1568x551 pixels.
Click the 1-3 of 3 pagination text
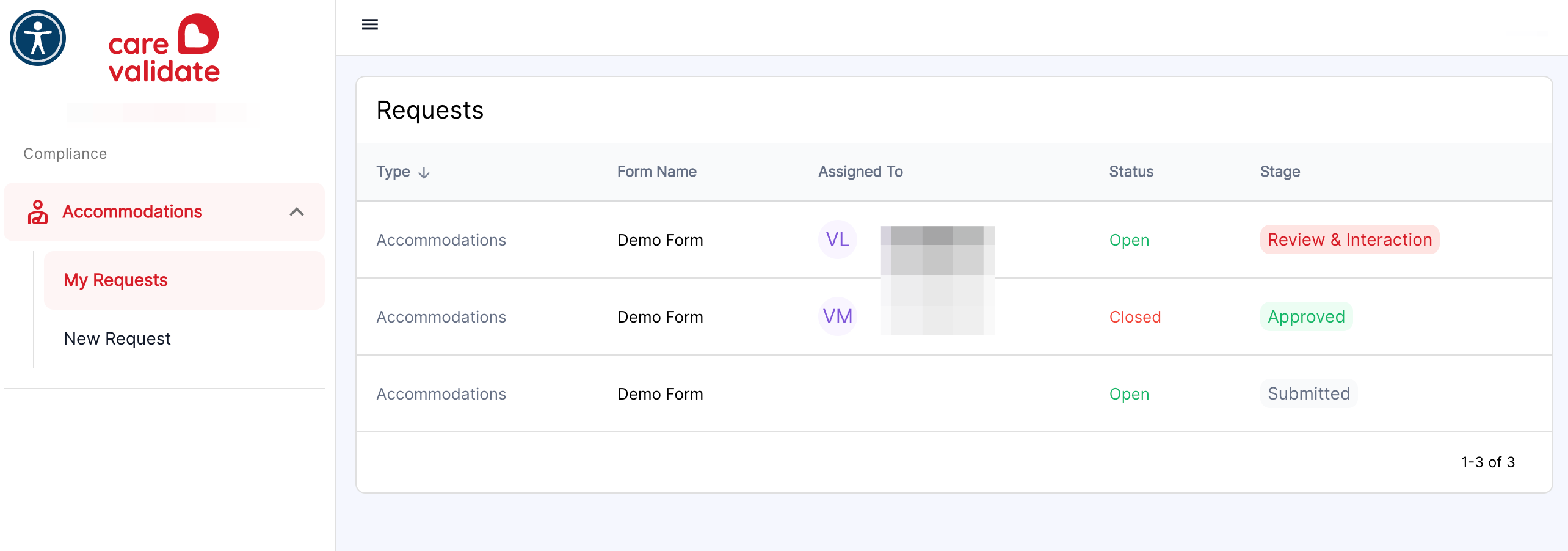click(1488, 462)
